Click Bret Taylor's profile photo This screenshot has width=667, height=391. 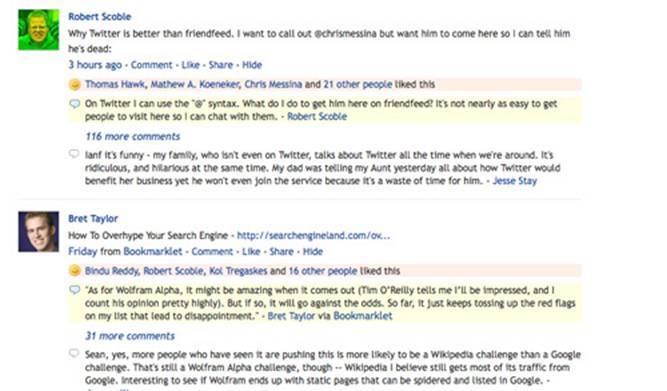click(x=38, y=231)
